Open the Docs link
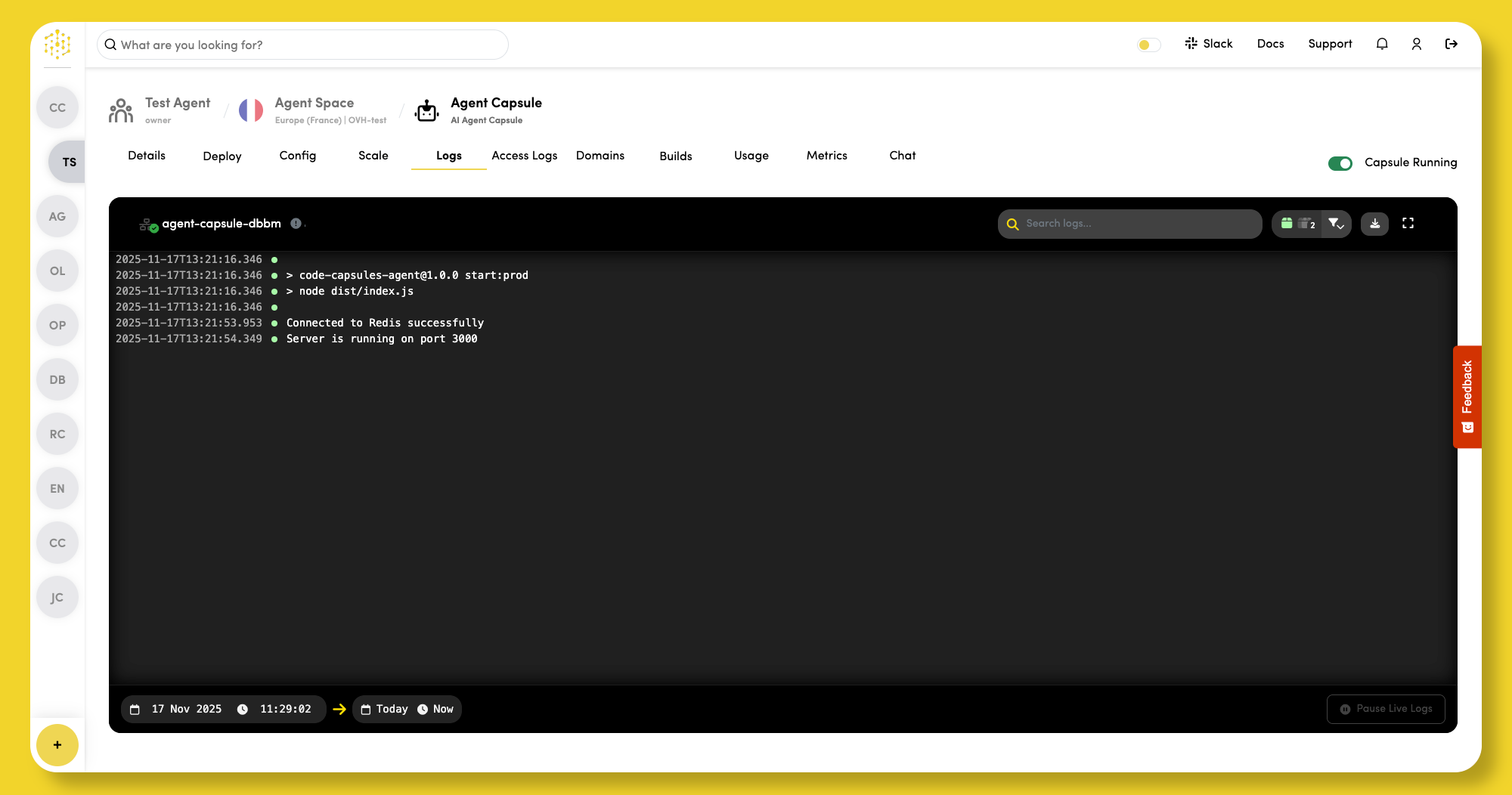This screenshot has height=795, width=1512. [x=1270, y=44]
